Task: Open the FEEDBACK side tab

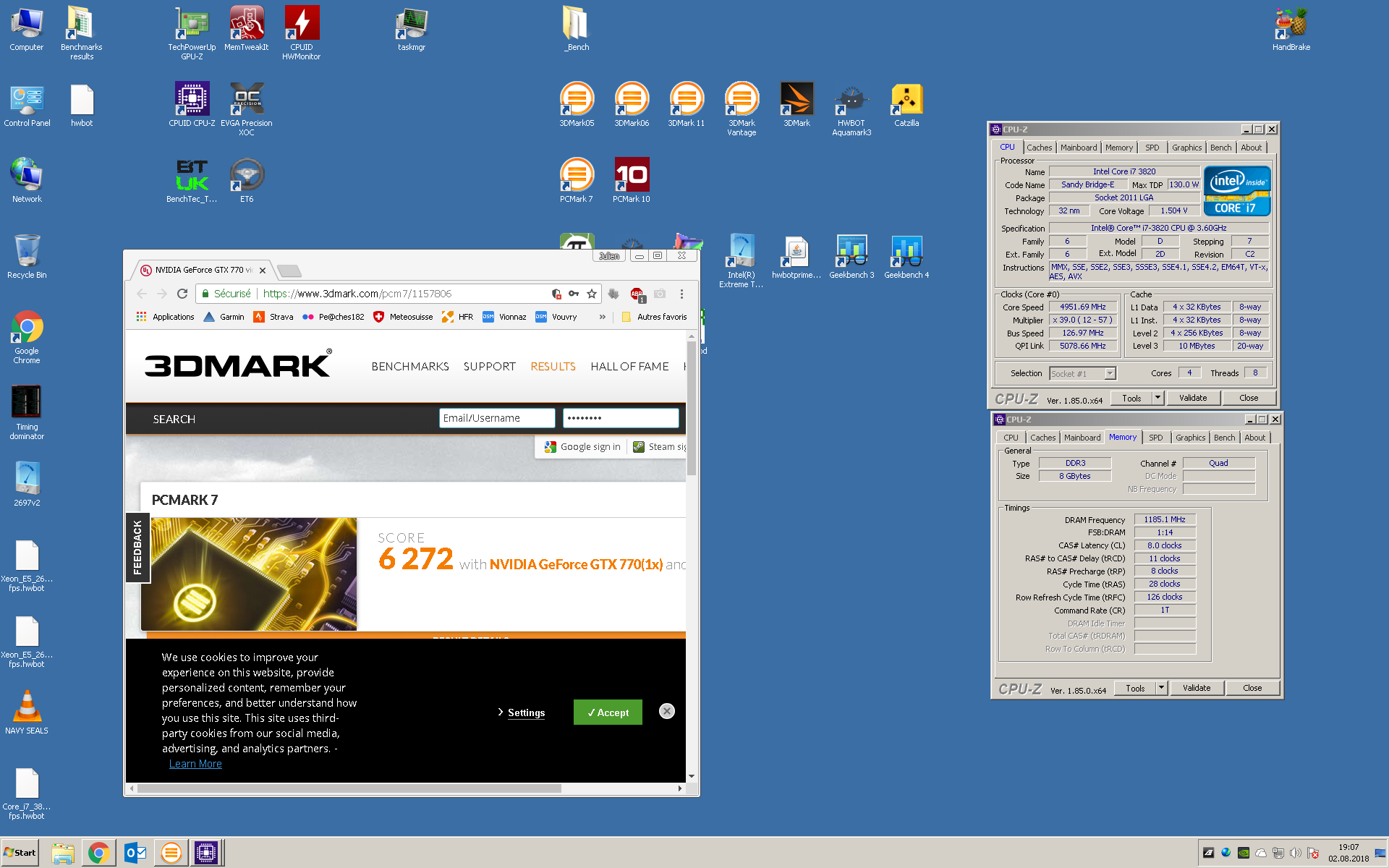Action: tap(137, 548)
